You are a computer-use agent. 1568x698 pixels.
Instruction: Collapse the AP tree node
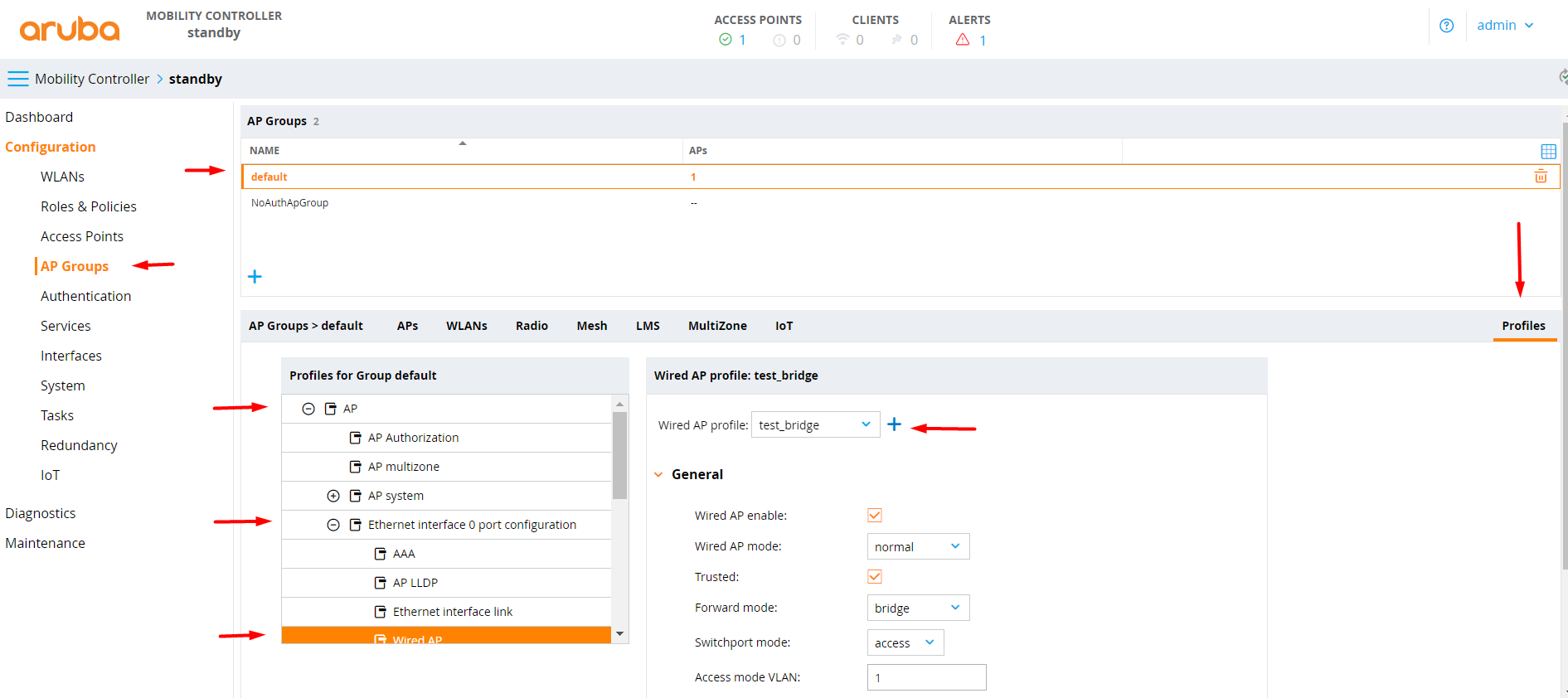point(308,409)
